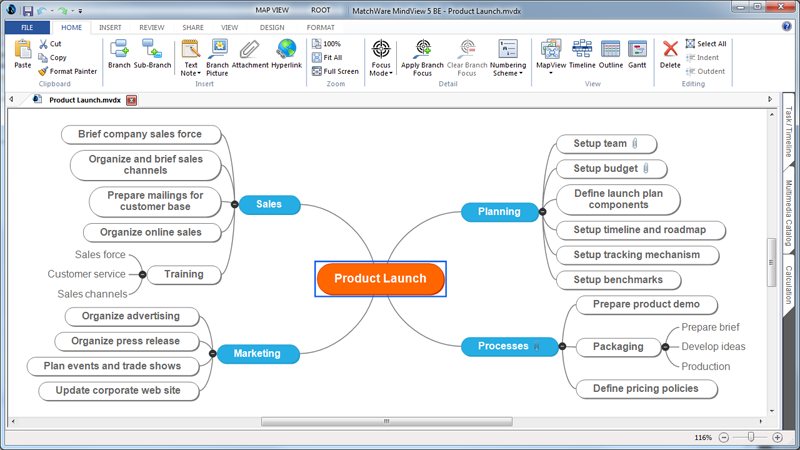Click the Undo arrow icon
Viewport: 800px width, 450px height.
(x=42, y=11)
